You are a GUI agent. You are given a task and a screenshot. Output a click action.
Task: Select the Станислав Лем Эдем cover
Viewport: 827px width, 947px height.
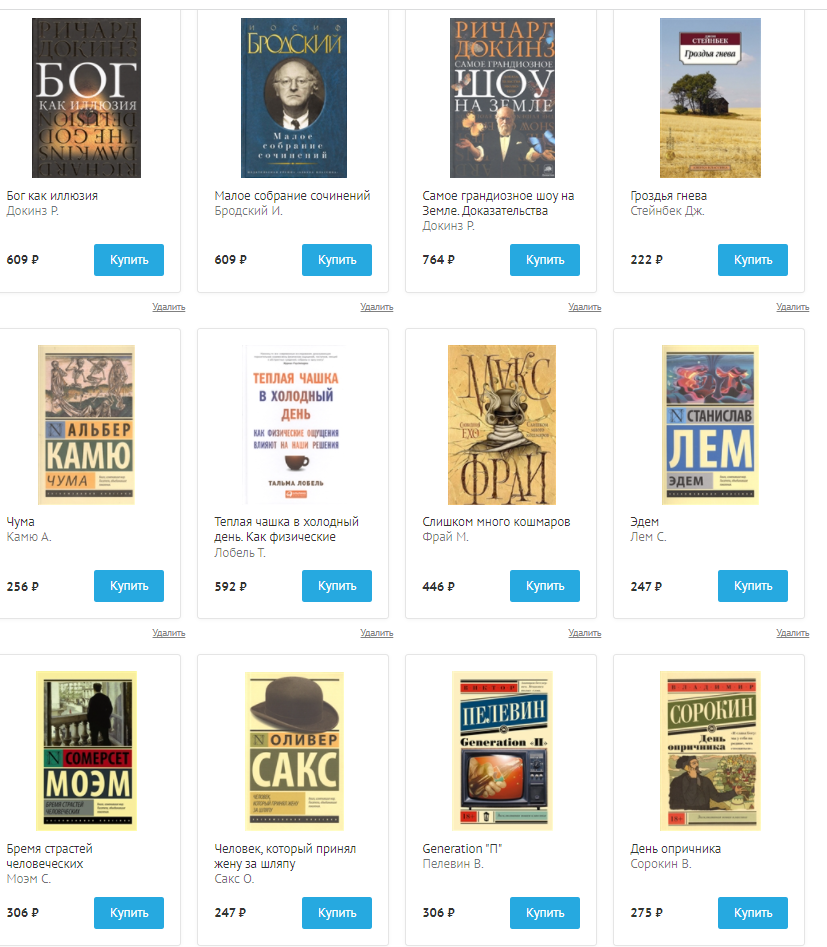click(x=710, y=425)
